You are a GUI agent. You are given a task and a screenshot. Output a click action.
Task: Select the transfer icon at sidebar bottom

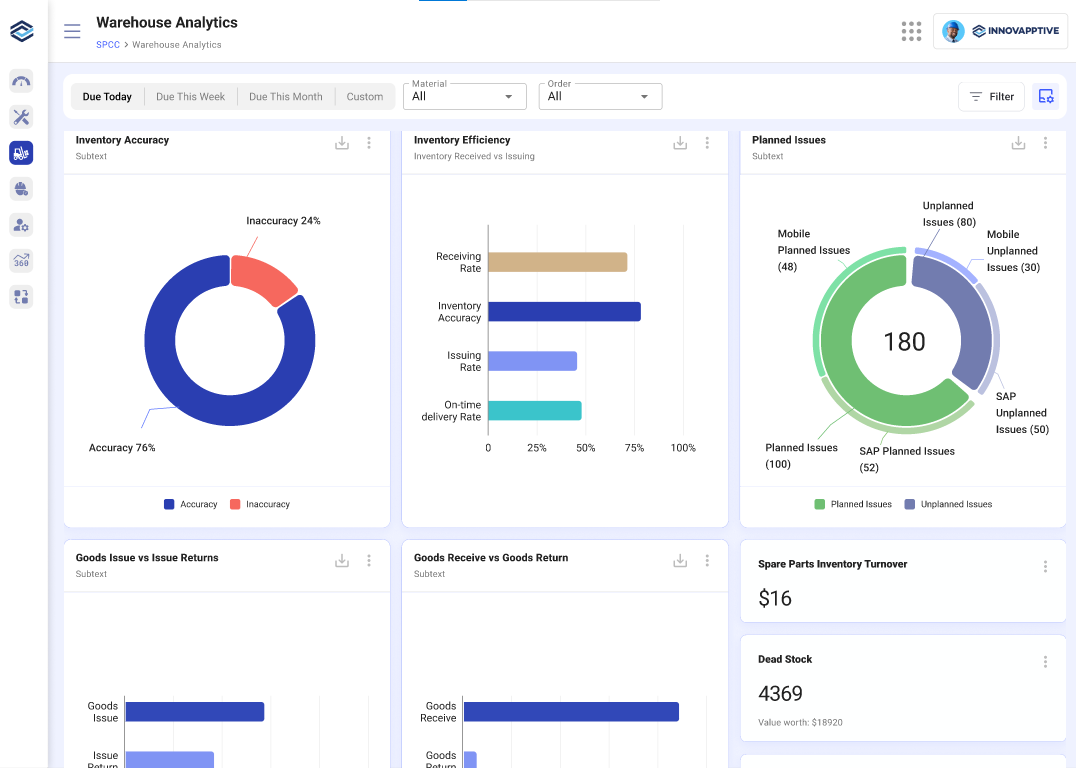(x=21, y=296)
